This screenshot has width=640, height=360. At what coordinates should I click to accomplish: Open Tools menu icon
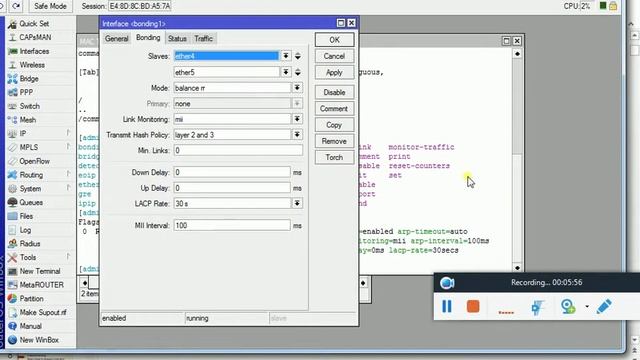tap(13, 257)
